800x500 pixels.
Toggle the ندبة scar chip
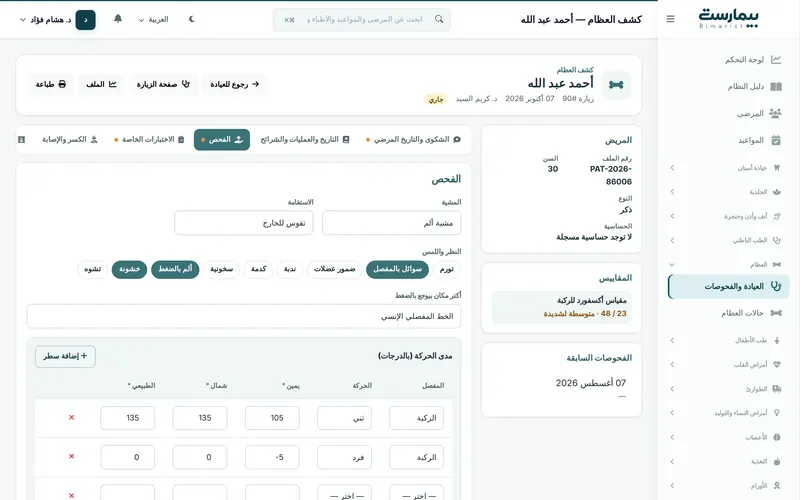290,269
